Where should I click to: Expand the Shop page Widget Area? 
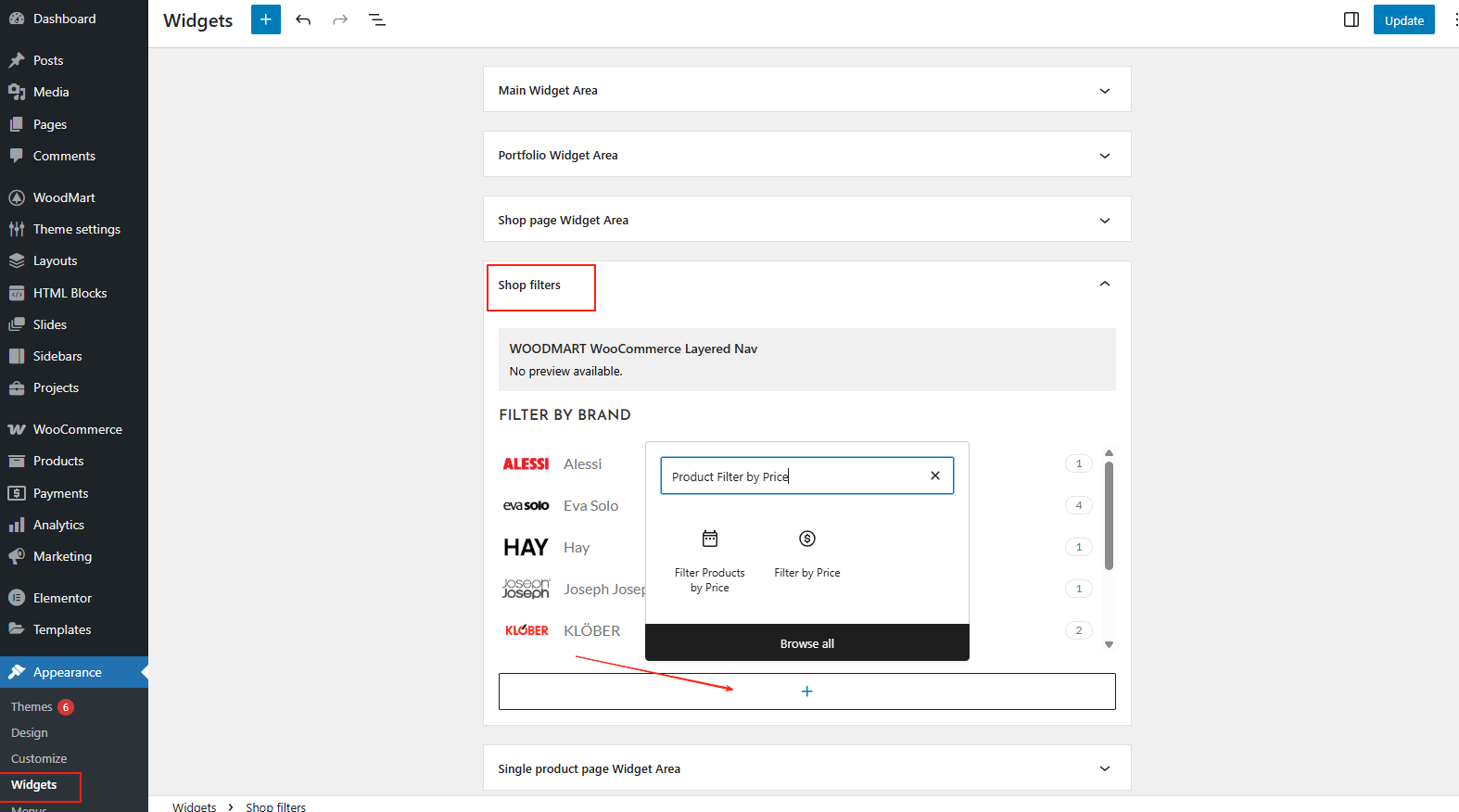[1104, 221]
